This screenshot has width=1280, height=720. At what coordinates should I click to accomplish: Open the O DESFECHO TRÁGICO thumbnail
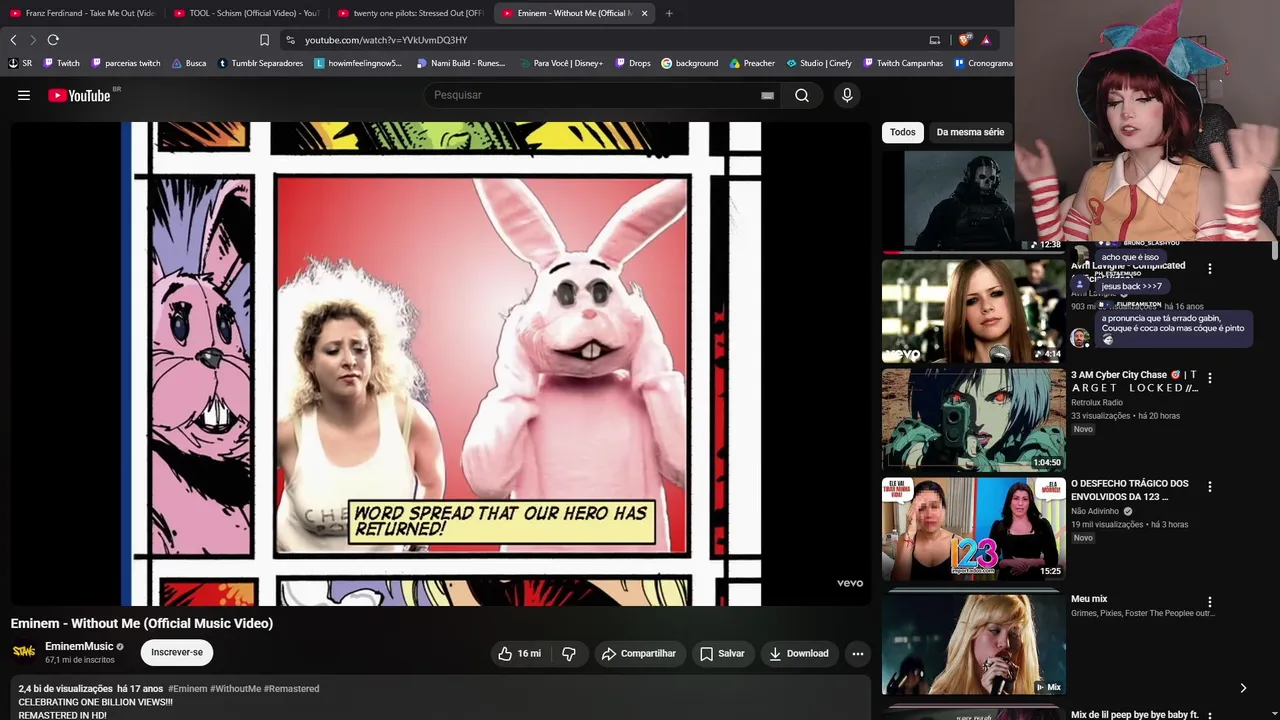[x=973, y=529]
